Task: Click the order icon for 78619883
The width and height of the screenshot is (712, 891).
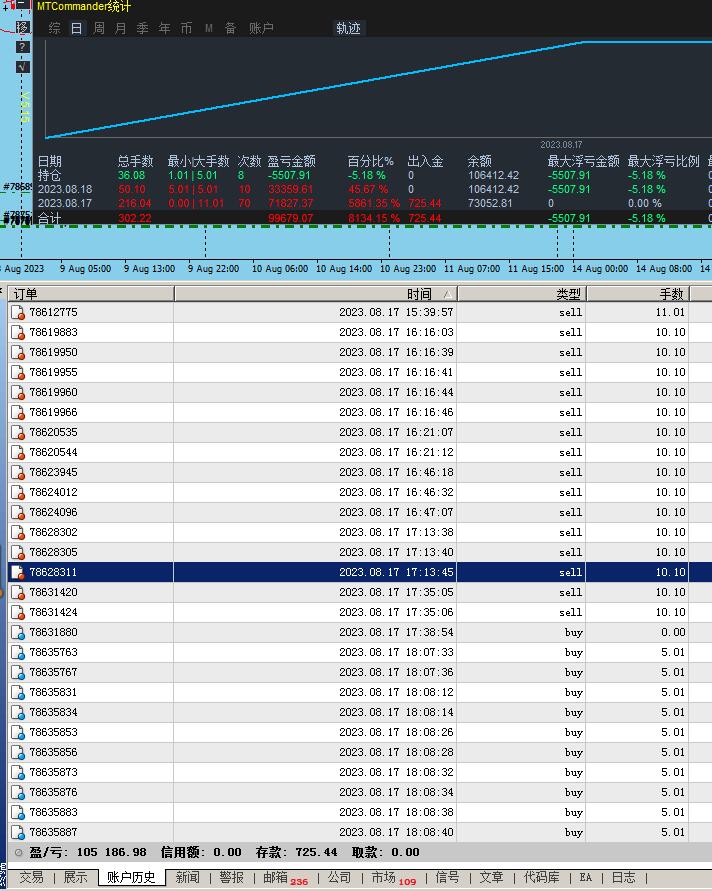Action: click(18, 332)
